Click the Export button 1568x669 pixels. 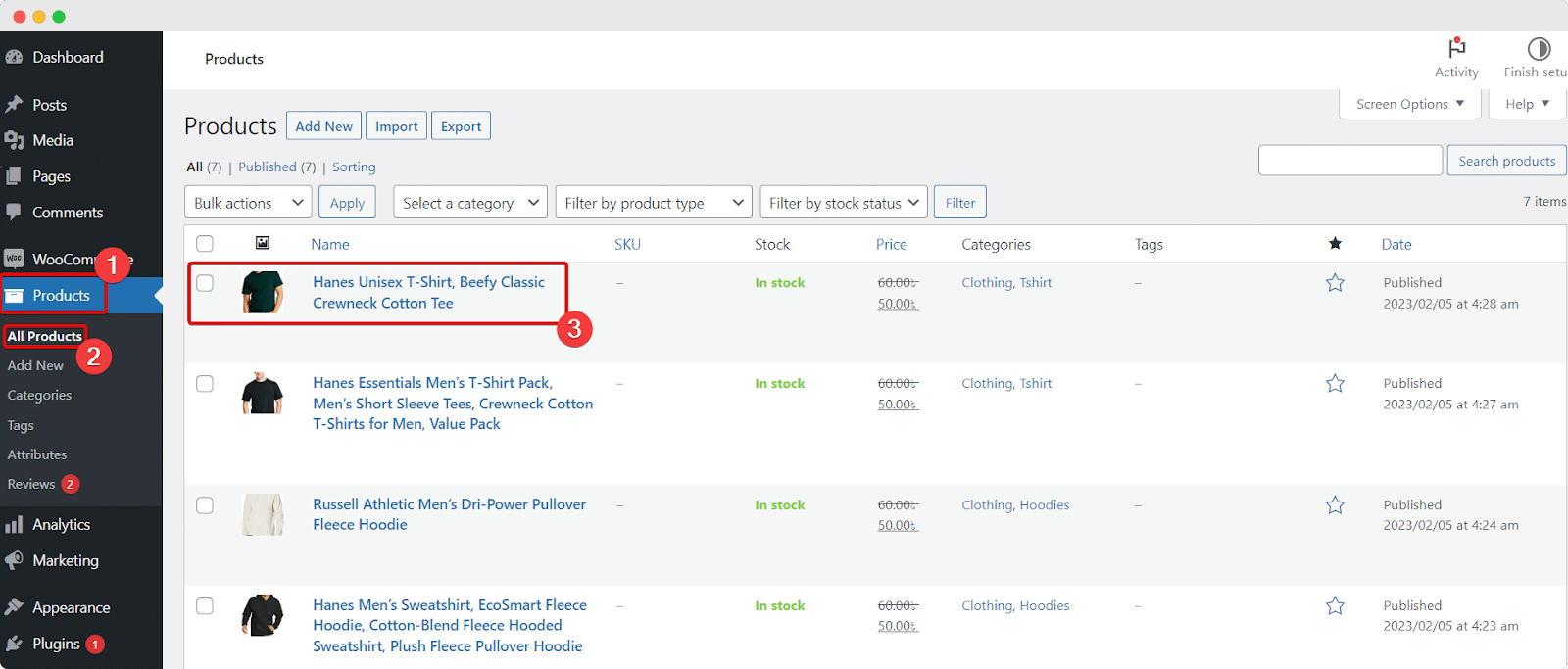(x=461, y=126)
